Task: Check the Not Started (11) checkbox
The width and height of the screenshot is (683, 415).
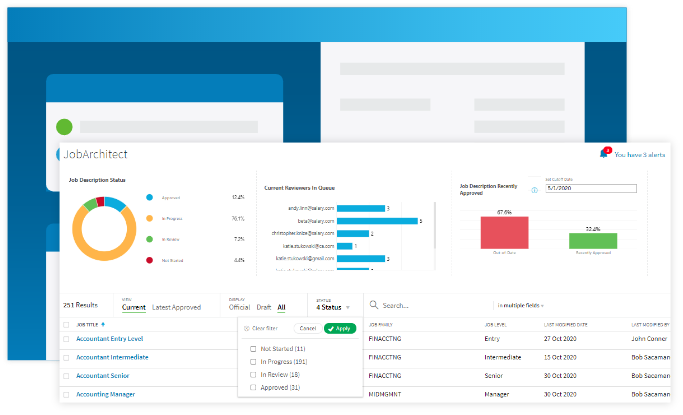Action: pyautogui.click(x=254, y=348)
